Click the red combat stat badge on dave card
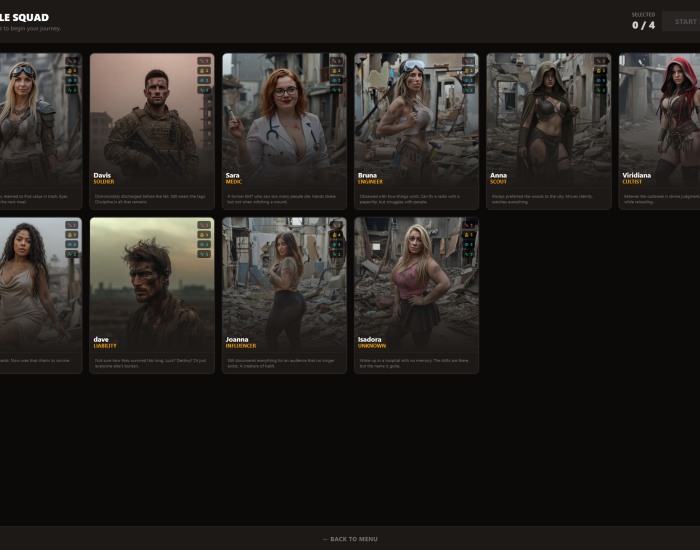The width and height of the screenshot is (700, 550). coord(204,225)
